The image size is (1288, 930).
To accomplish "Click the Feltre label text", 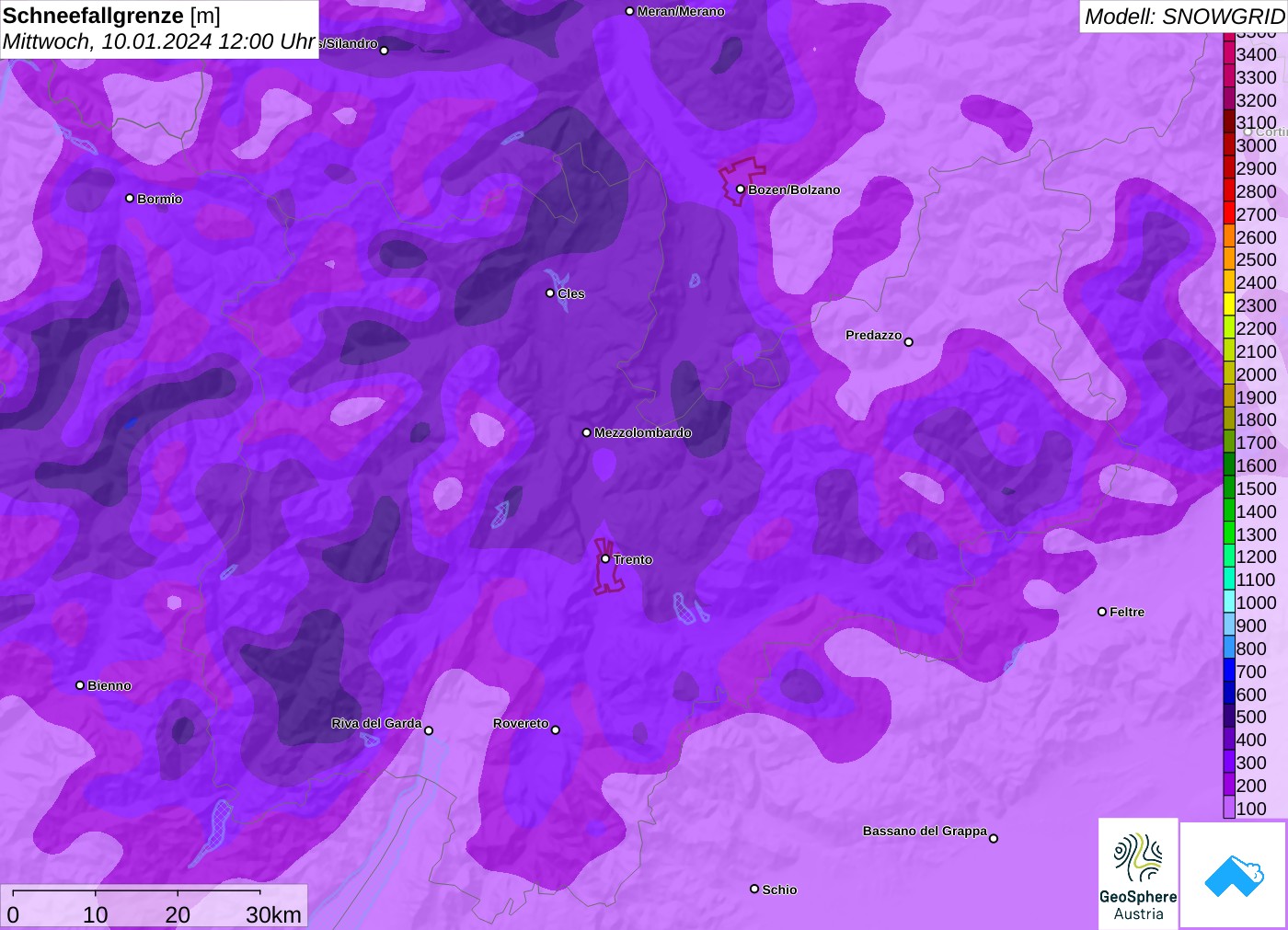I will click(x=1127, y=612).
